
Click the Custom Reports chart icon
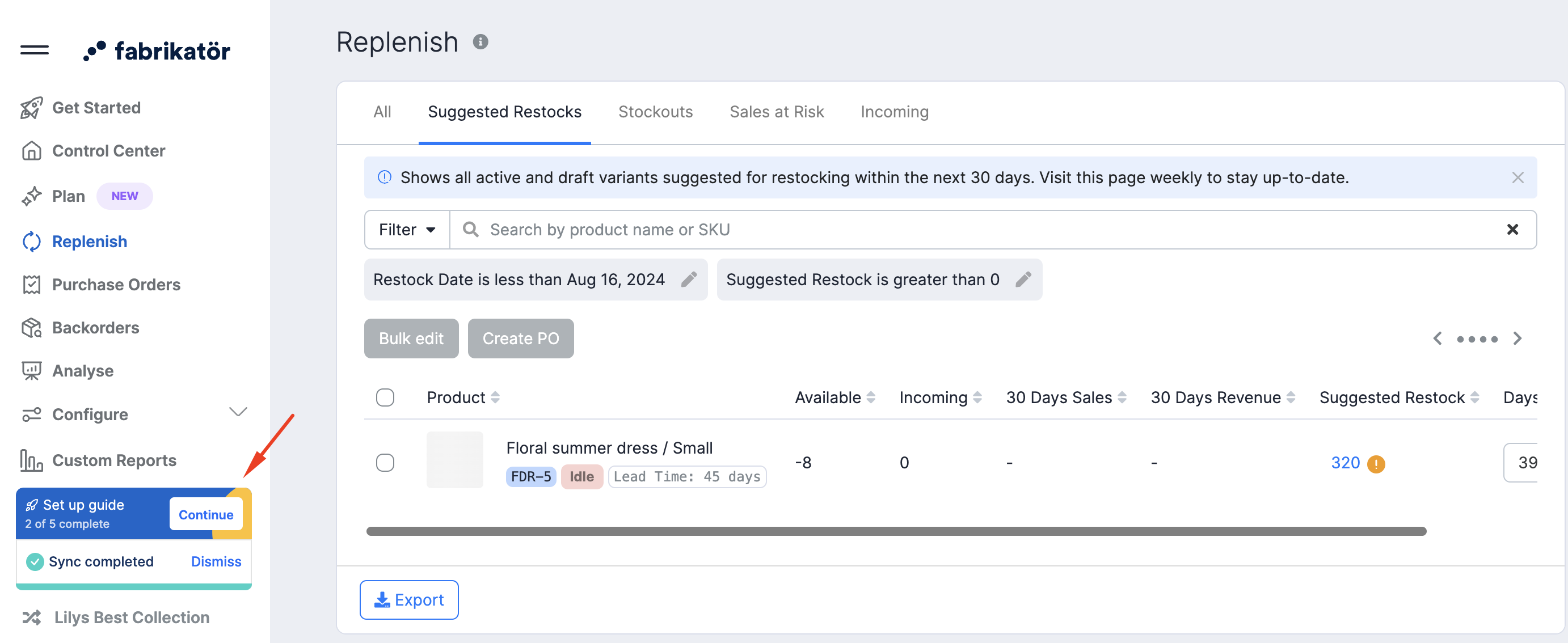(x=32, y=460)
